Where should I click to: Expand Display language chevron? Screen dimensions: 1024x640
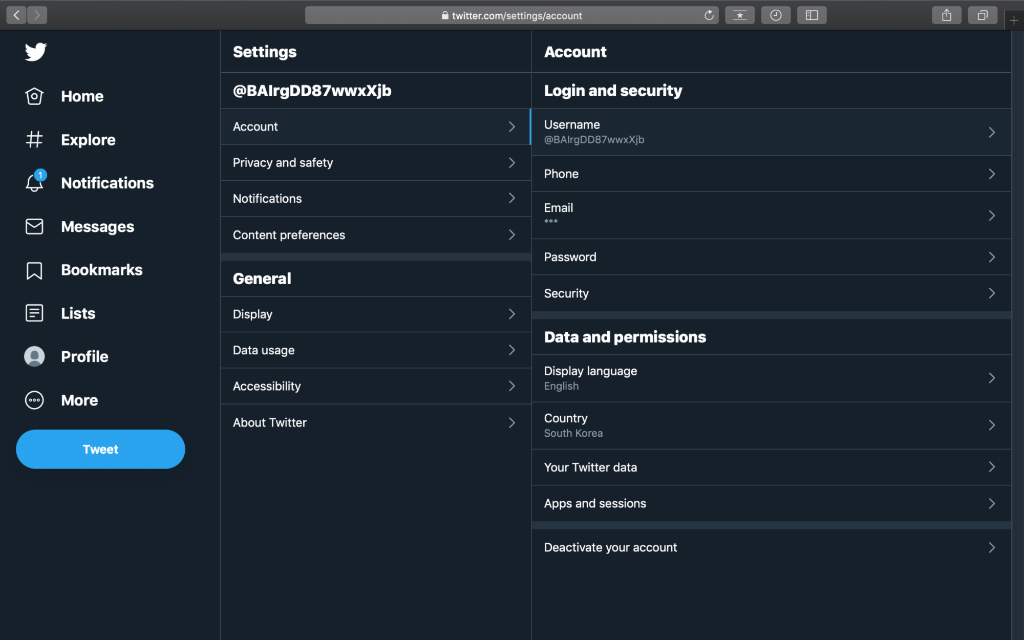[991, 378]
